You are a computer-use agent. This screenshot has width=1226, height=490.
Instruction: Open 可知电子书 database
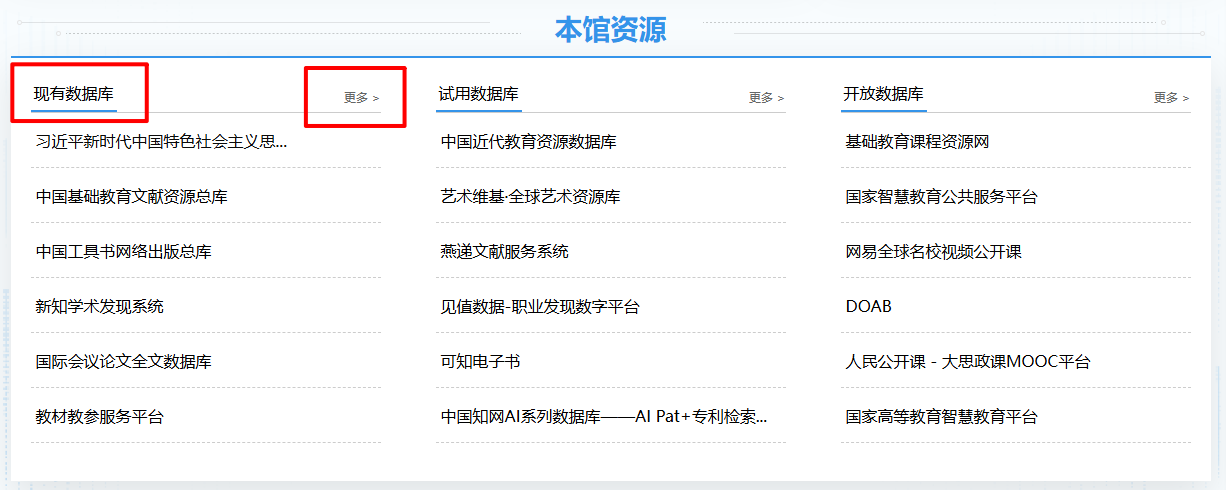[x=480, y=362]
